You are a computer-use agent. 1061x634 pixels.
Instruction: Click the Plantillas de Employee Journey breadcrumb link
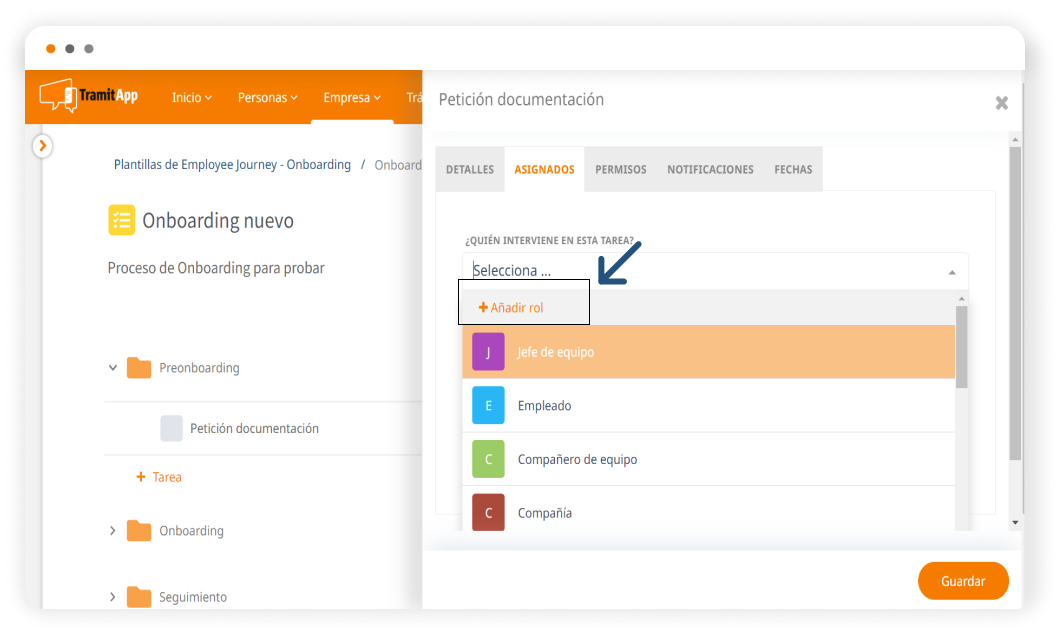tap(232, 165)
